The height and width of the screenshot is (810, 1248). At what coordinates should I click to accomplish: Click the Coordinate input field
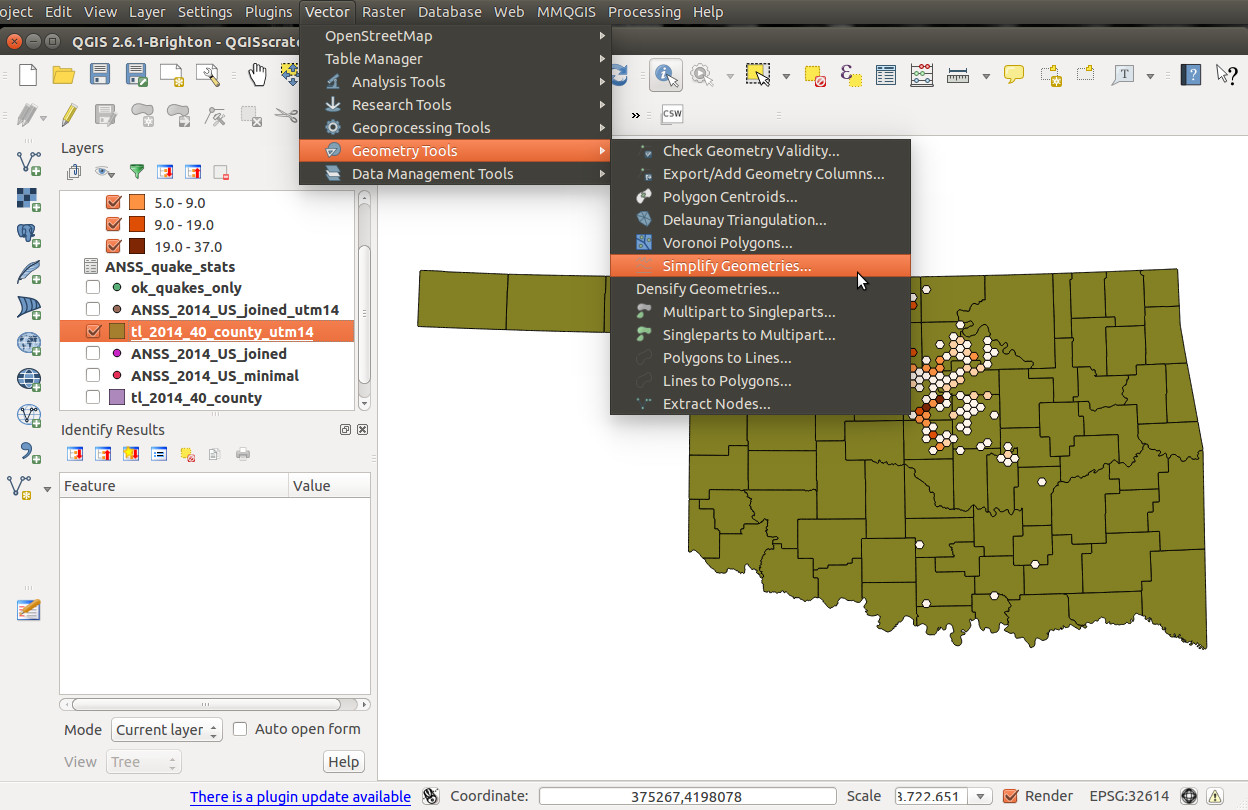pos(686,797)
